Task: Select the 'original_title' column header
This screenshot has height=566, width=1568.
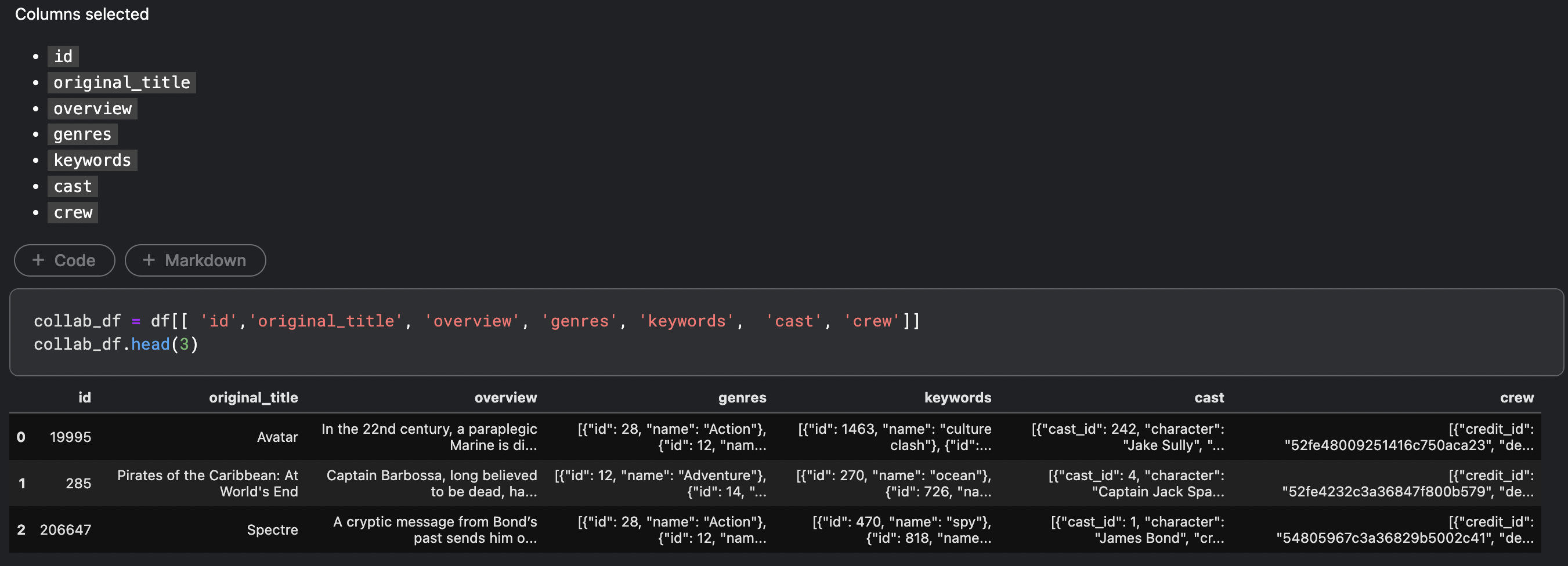Action: (x=253, y=397)
